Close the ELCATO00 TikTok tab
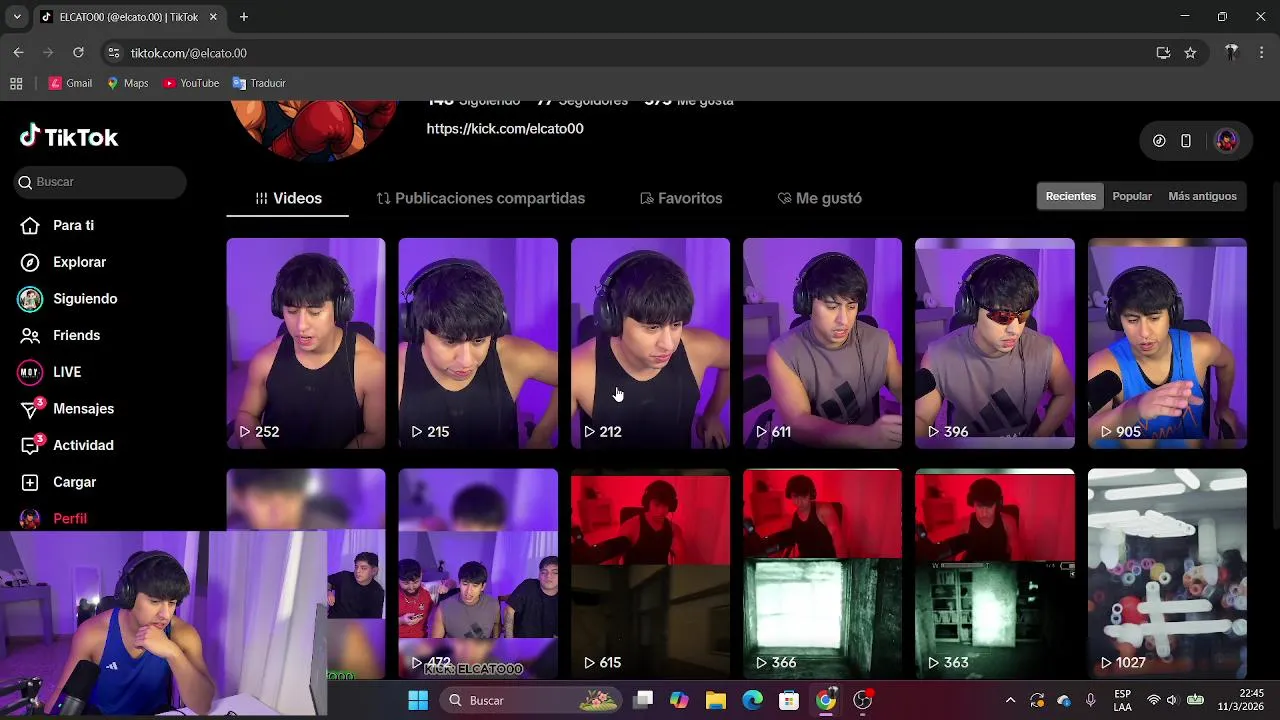The height and width of the screenshot is (720, 1280). 213,17
